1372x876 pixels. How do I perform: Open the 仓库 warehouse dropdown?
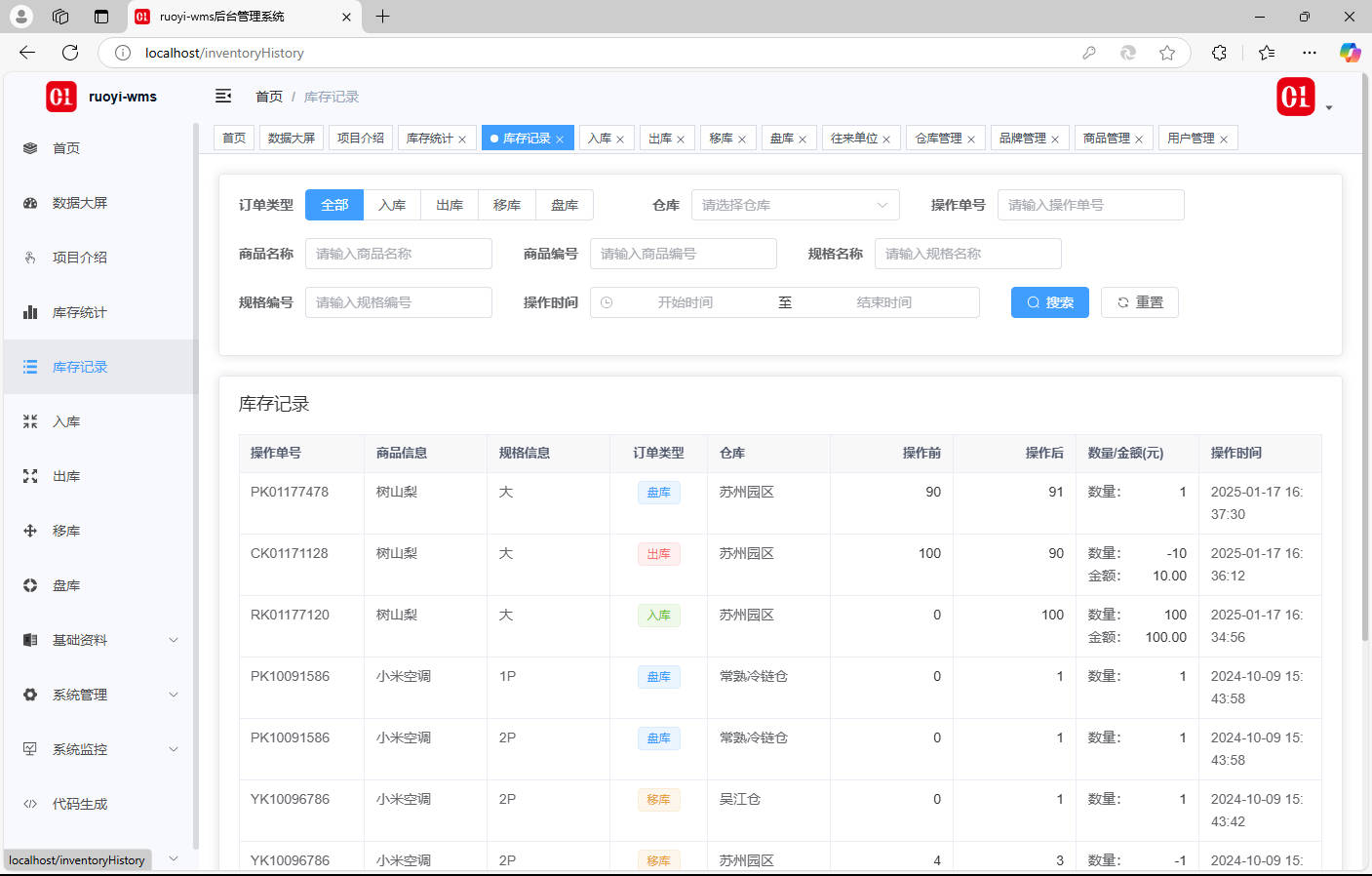795,205
